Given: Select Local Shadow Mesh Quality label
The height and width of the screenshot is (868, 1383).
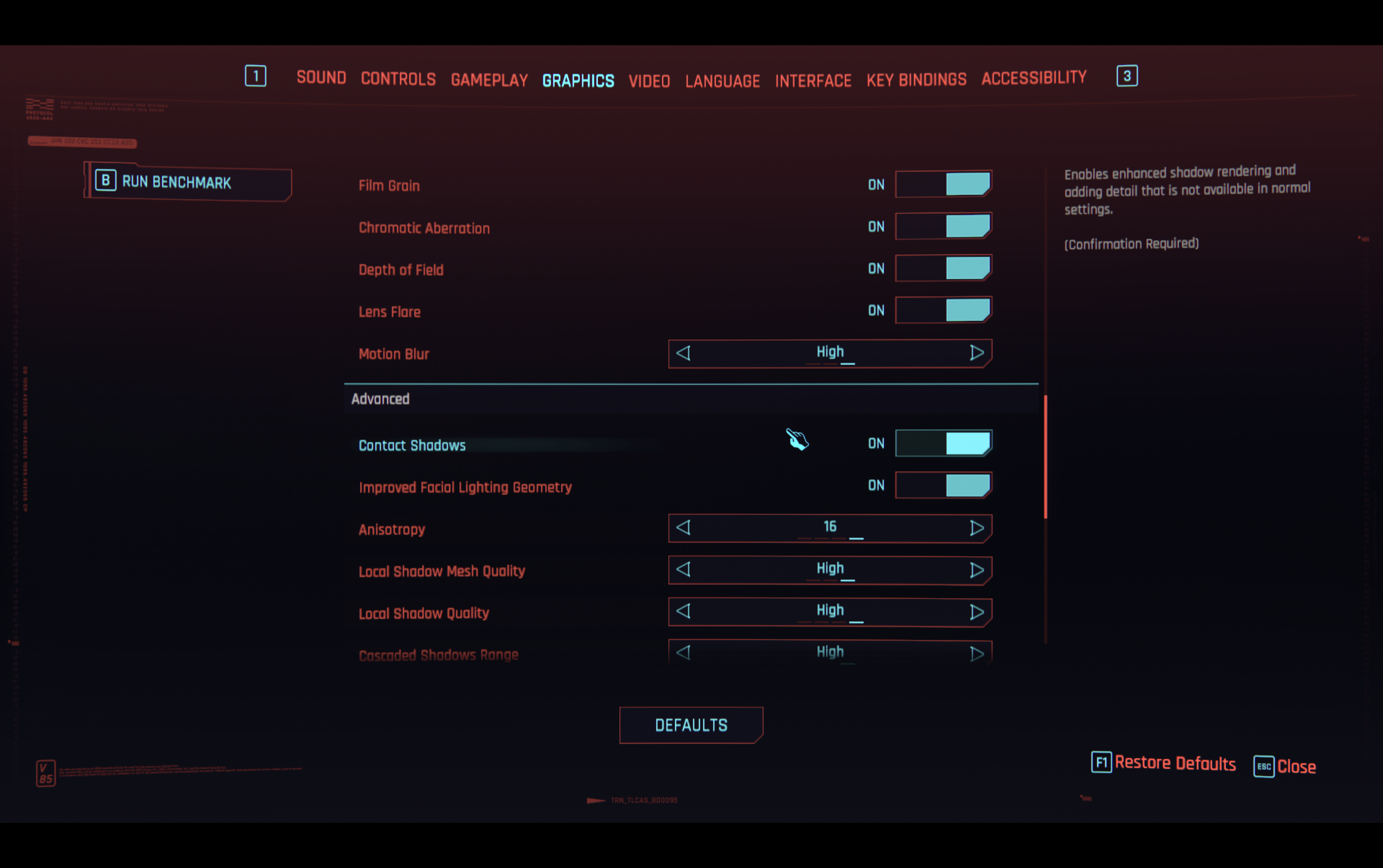Looking at the screenshot, I should coord(441,571).
